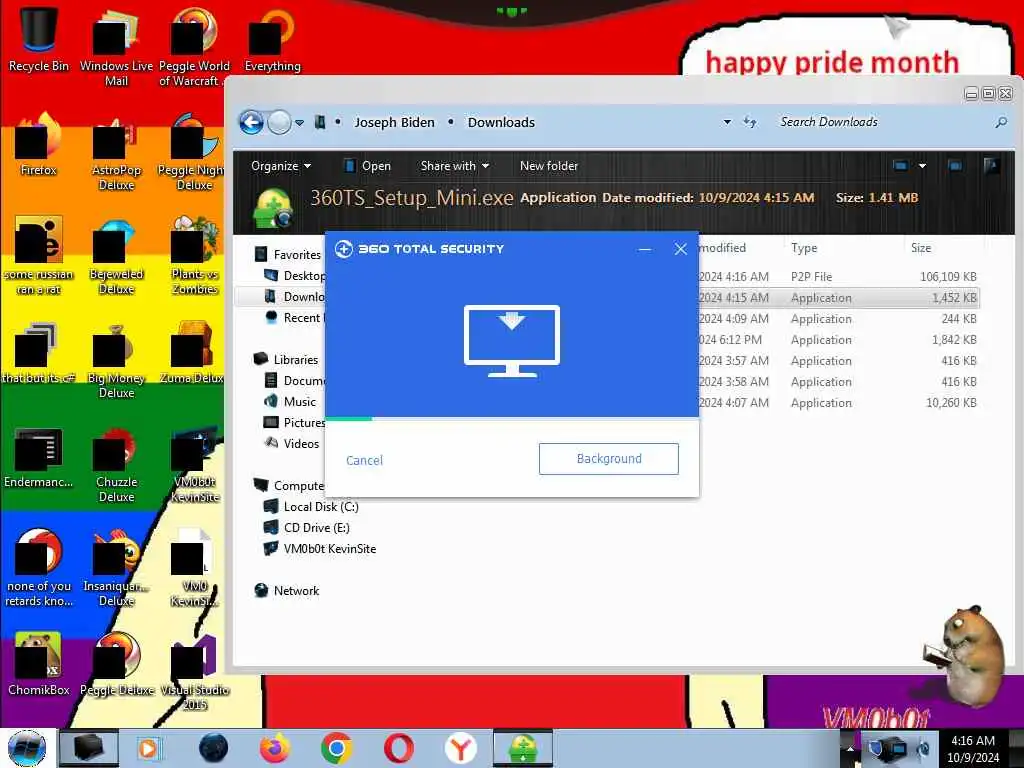
Task: Open media player taskbar icon
Action: [x=148, y=748]
